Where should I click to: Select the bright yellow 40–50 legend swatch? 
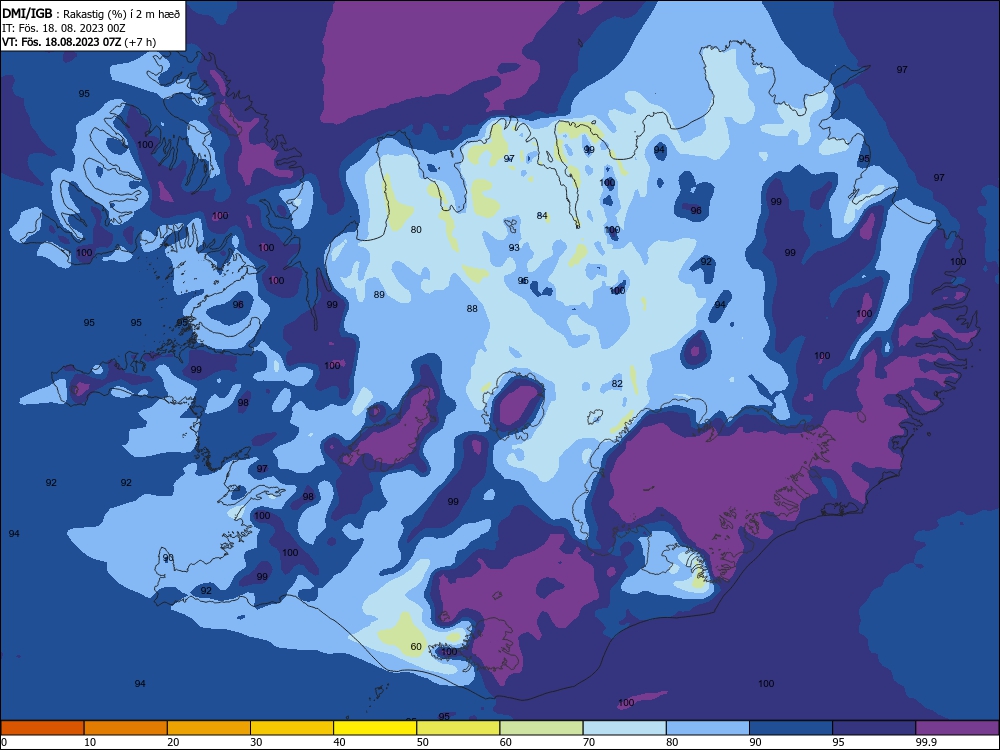375,728
